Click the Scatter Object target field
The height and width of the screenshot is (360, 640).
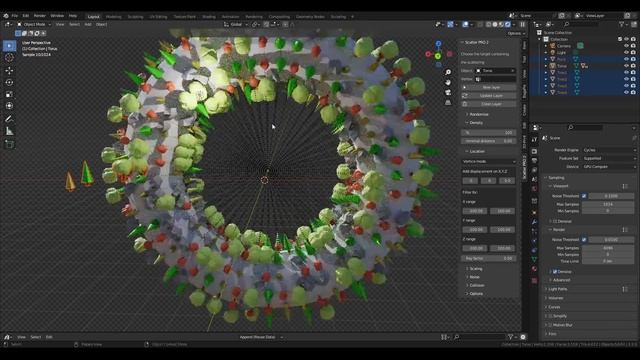(496, 71)
